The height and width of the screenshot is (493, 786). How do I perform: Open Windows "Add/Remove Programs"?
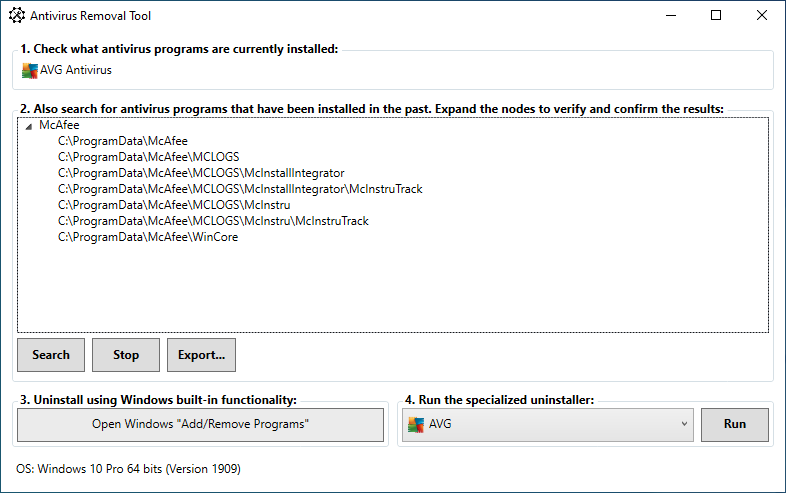(200, 424)
